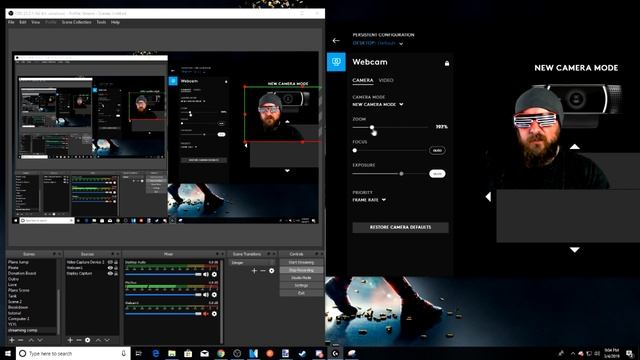The width and height of the screenshot is (640, 360).
Task: Toggle auto focus button
Action: (x=437, y=150)
